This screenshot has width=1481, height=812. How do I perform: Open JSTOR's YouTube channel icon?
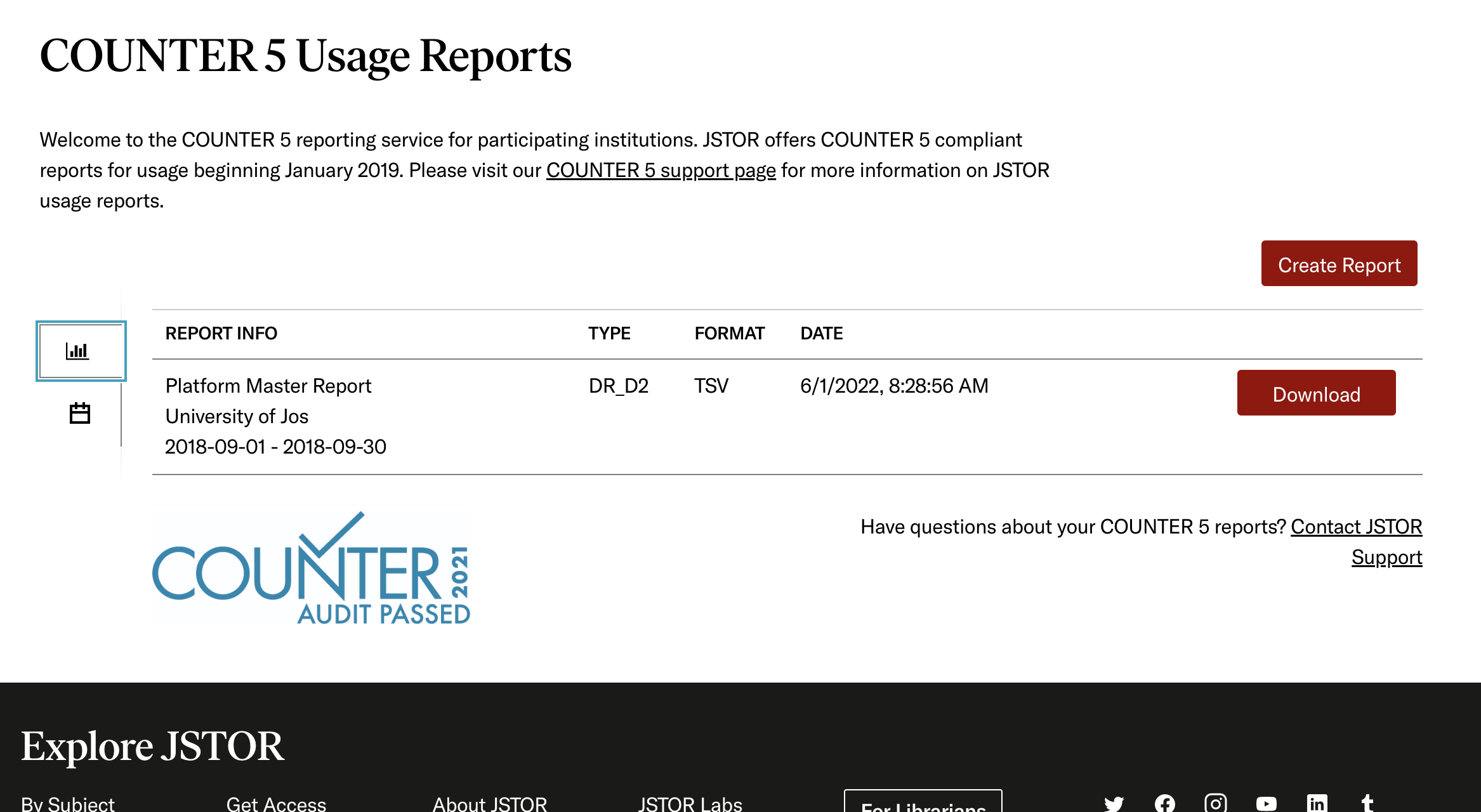[x=1266, y=804]
